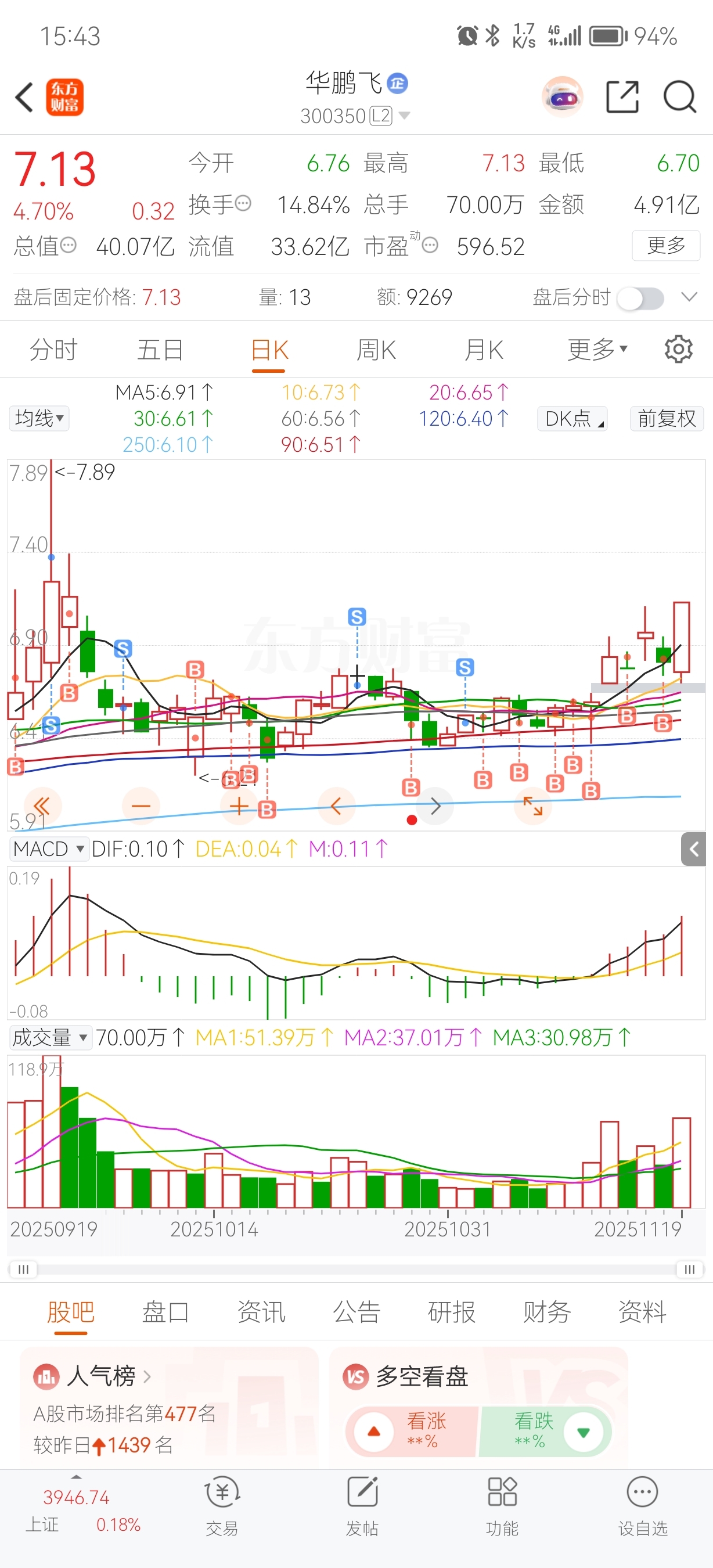Tap the blue 企 badge beside 华鹏飞

tap(398, 83)
